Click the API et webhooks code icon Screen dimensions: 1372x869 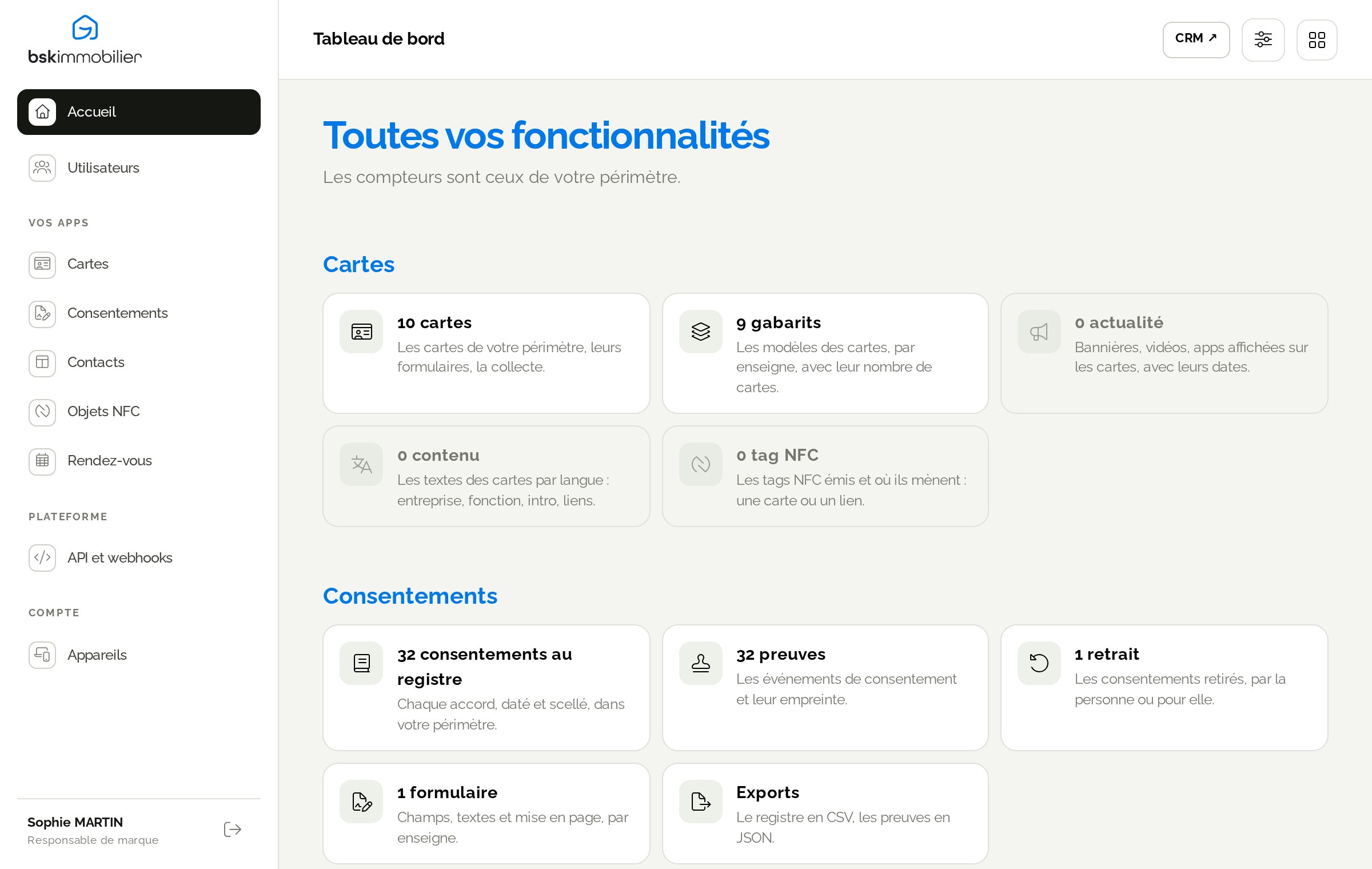click(x=42, y=558)
